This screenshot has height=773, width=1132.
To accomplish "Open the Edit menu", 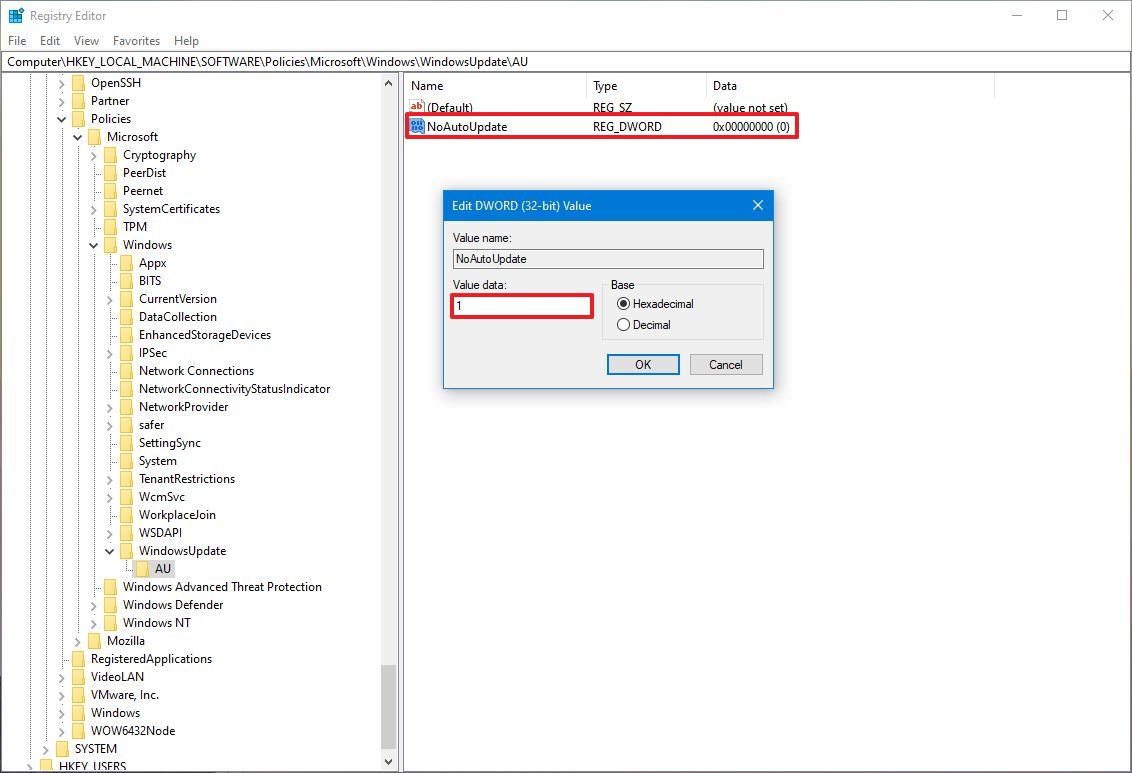I will [x=50, y=40].
